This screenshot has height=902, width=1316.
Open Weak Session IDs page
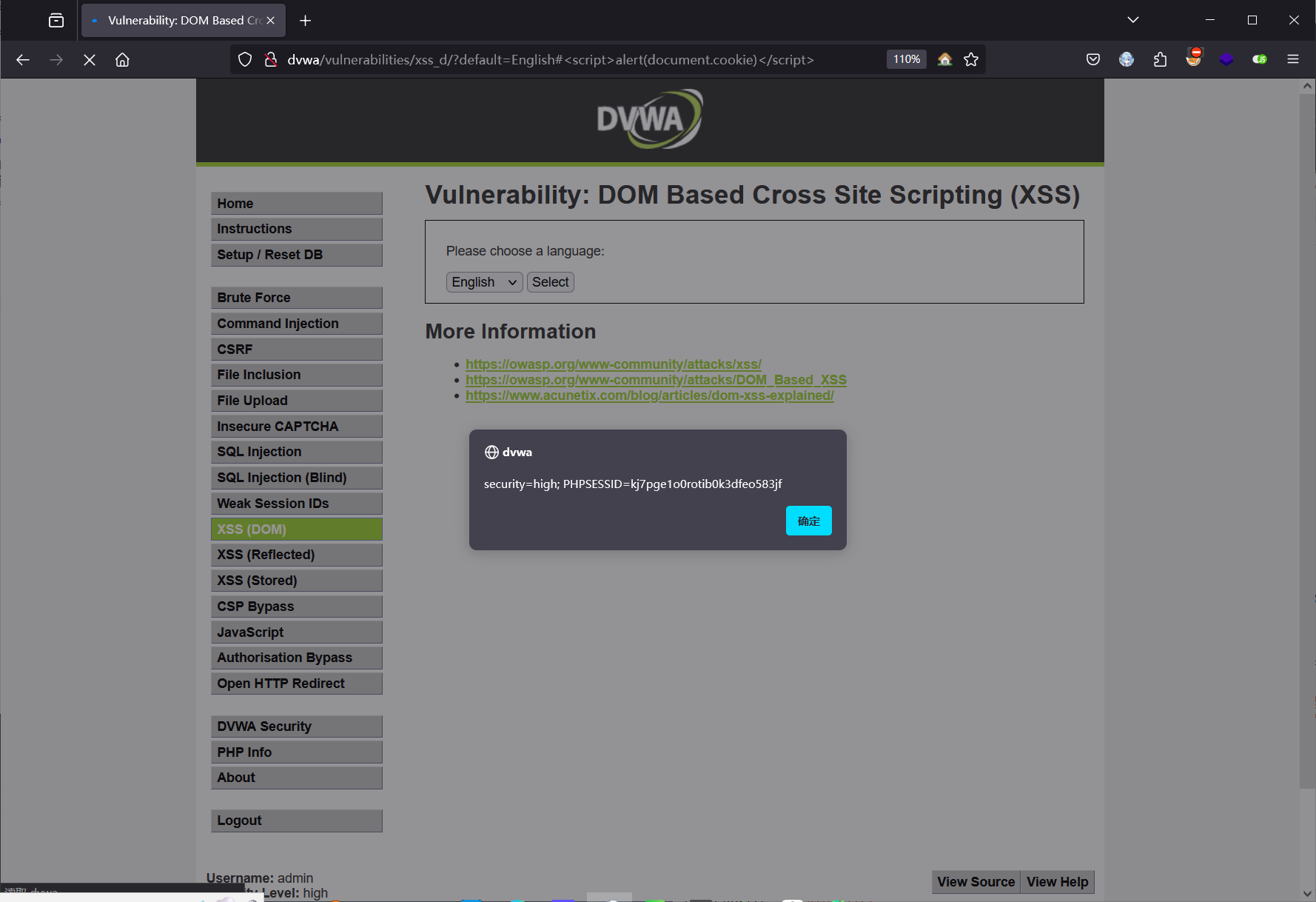tap(296, 504)
